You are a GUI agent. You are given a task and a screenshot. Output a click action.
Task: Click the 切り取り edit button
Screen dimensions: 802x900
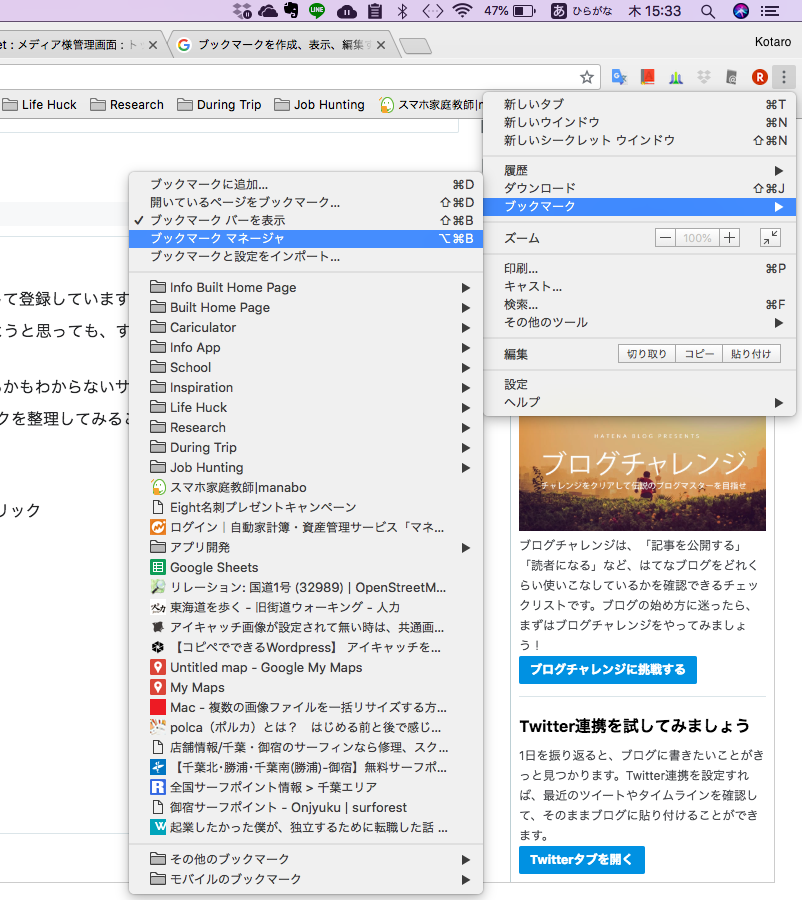click(647, 354)
